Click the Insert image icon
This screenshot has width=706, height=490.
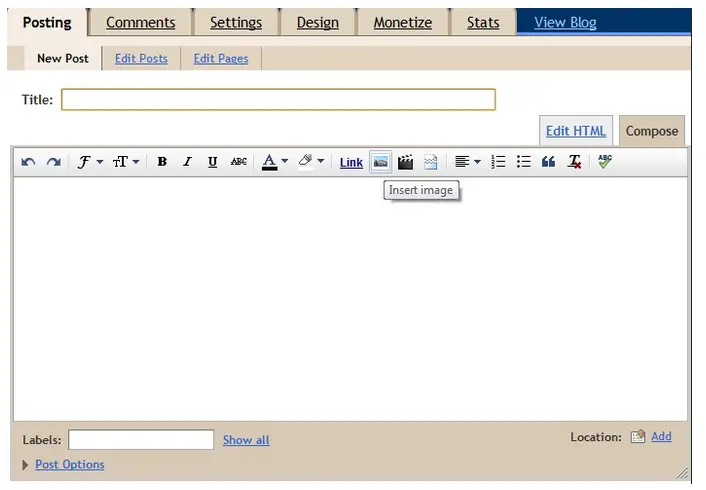click(380, 162)
